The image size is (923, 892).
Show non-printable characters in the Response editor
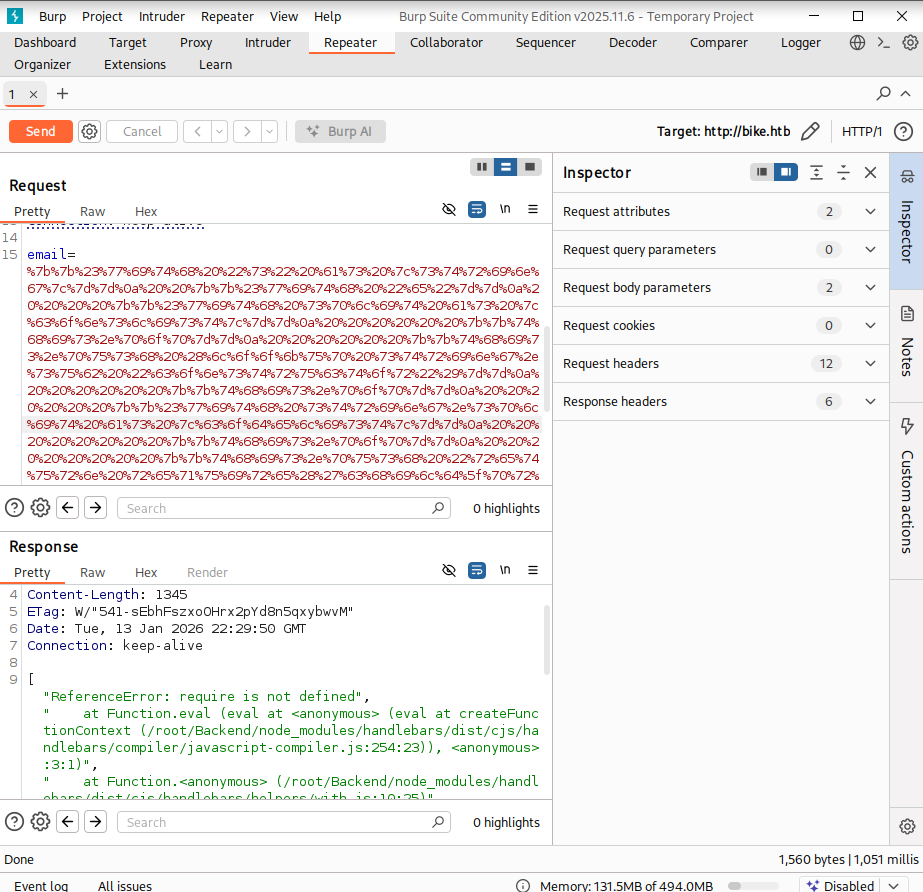click(505, 570)
